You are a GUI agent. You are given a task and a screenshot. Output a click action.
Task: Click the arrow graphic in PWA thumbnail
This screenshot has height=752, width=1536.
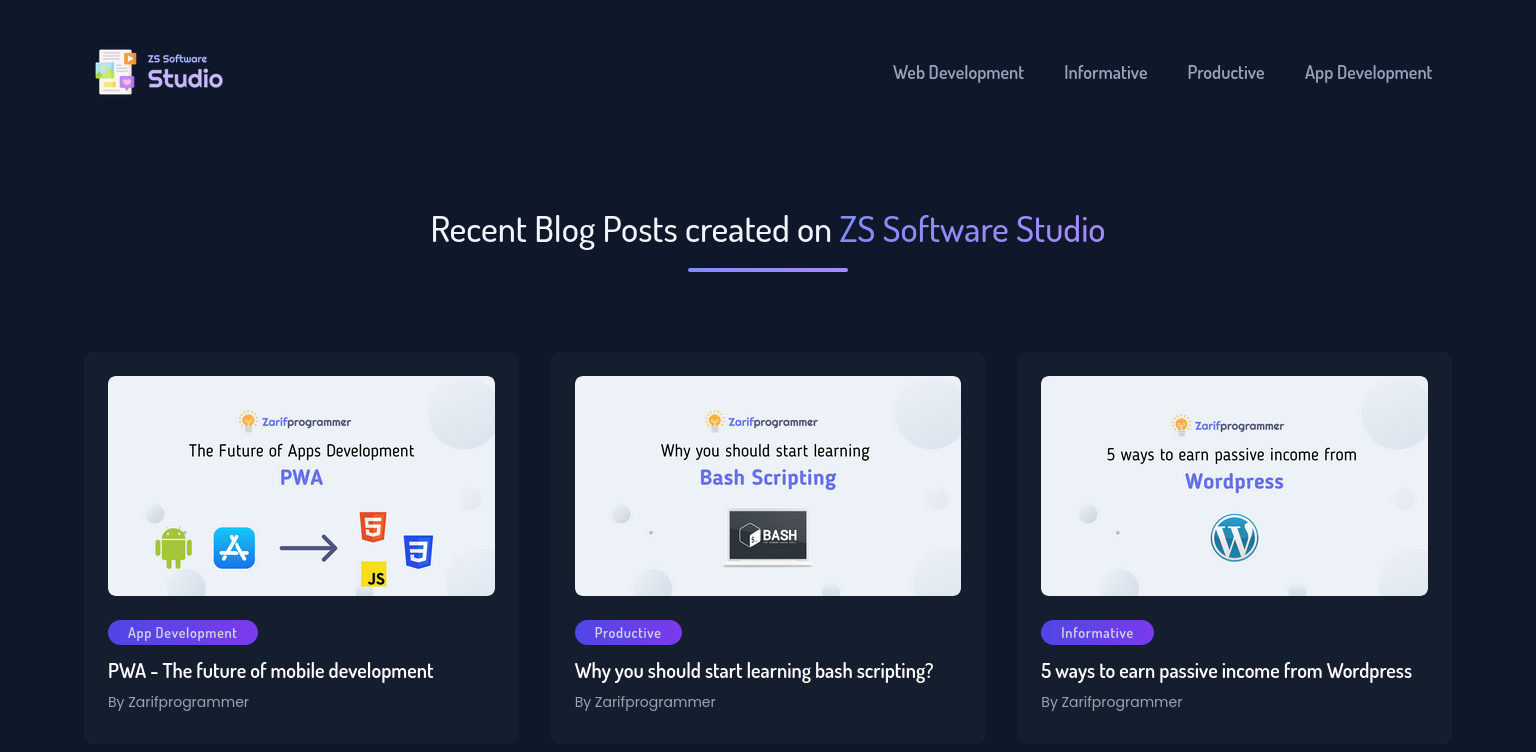pos(309,548)
